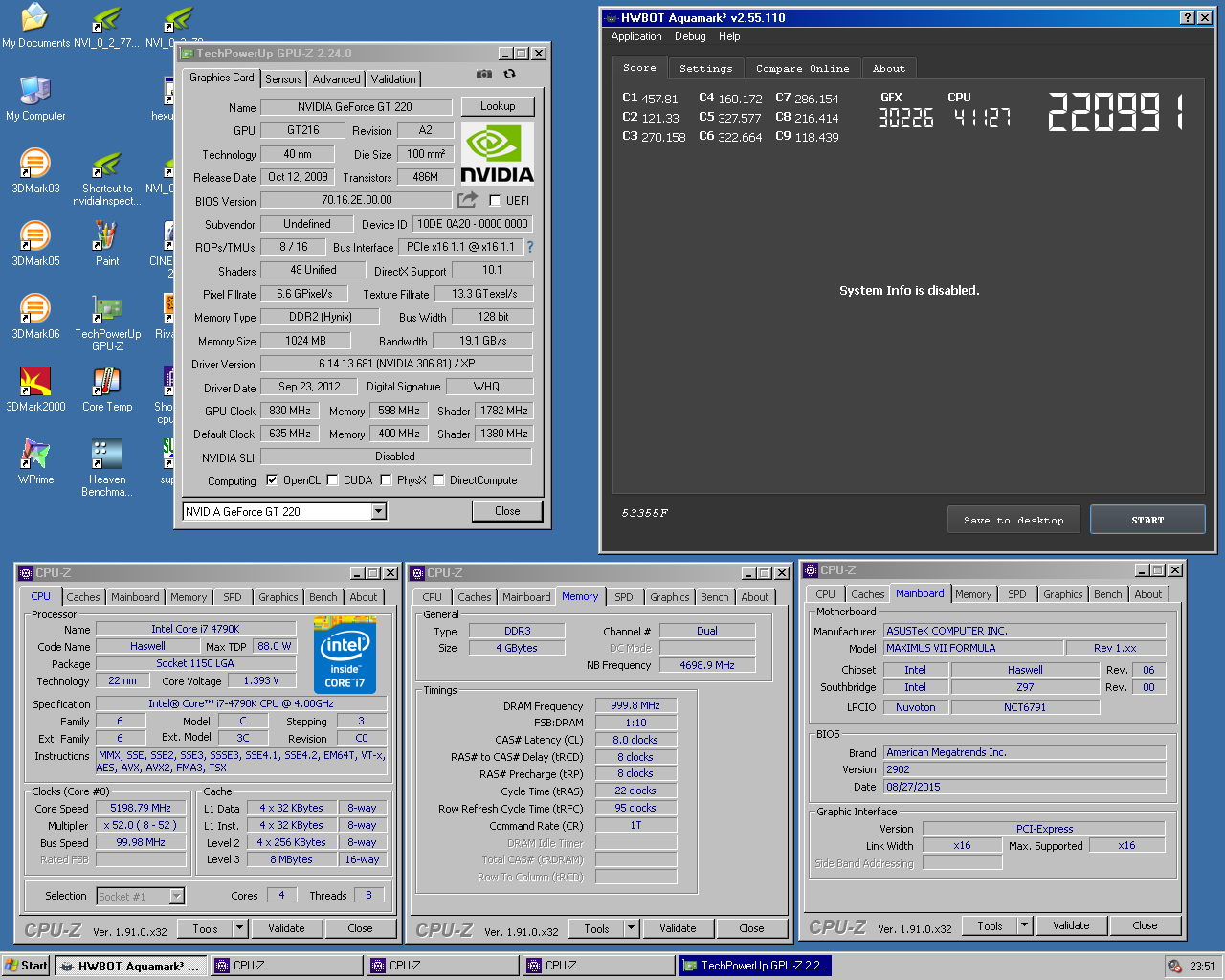This screenshot has width=1225, height=980.
Task: Expand Tools dropdown arrow in Mainboard tab window
Action: [1024, 925]
